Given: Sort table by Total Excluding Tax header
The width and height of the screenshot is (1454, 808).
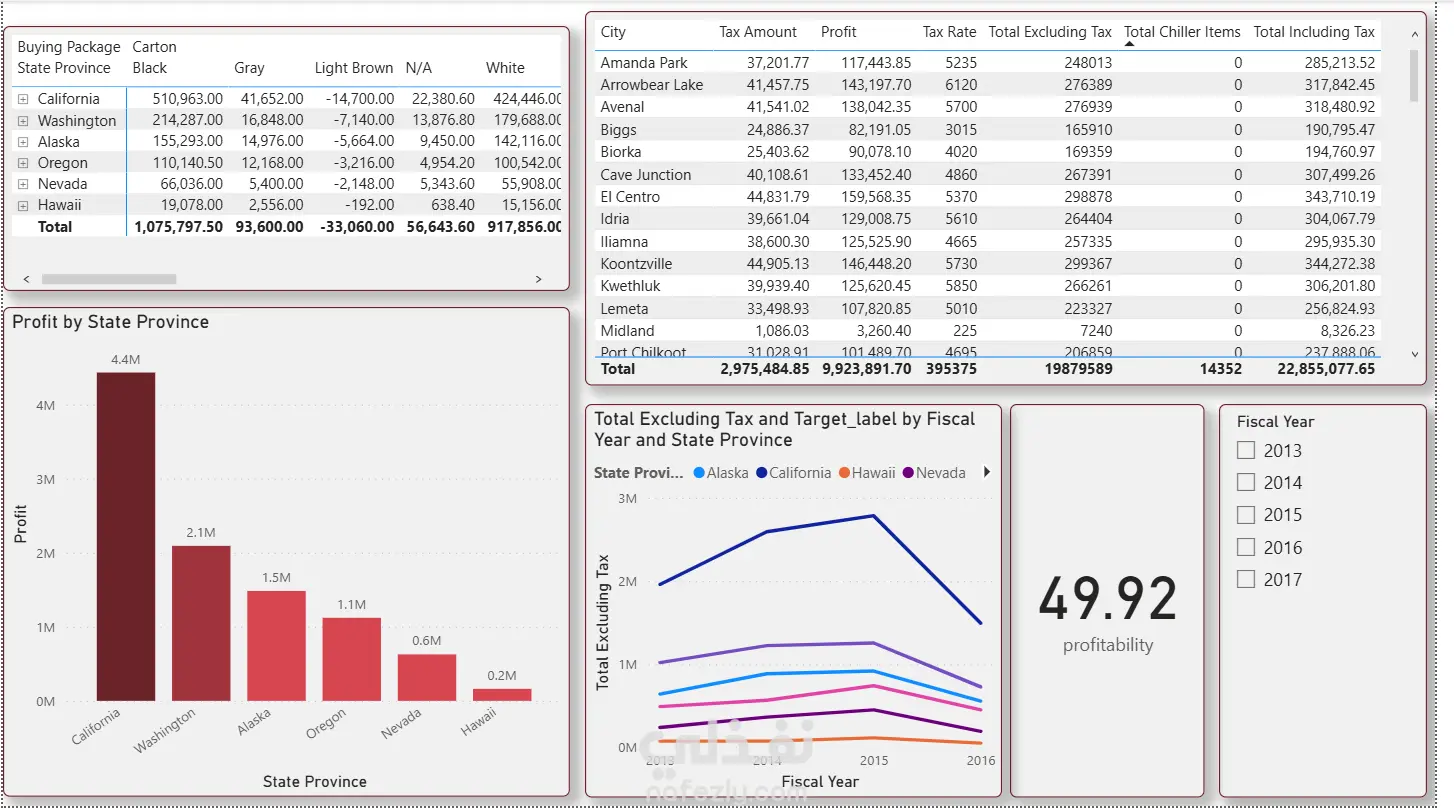Looking at the screenshot, I should click(1050, 32).
